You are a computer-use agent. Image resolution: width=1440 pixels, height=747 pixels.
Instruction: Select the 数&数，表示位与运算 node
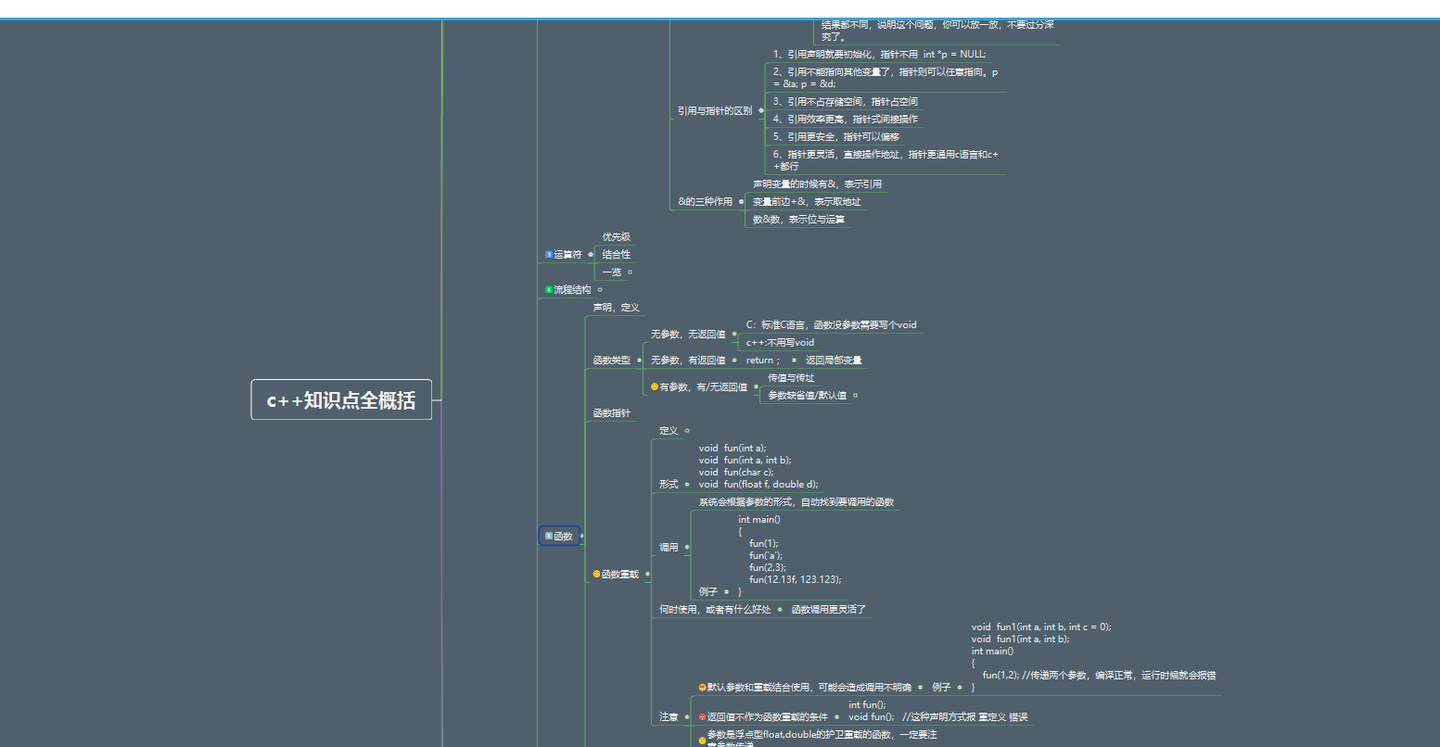click(799, 219)
